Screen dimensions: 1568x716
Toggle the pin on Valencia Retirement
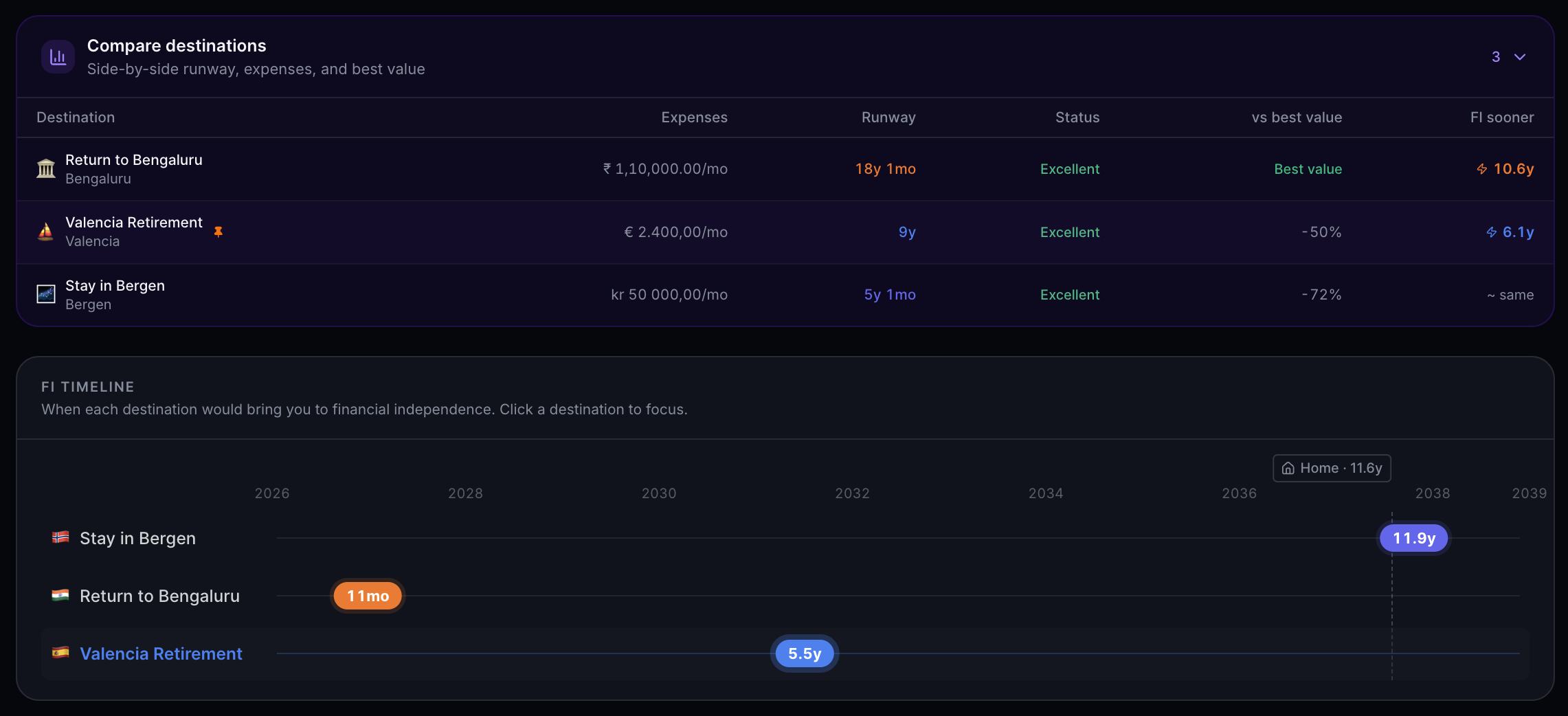(219, 232)
